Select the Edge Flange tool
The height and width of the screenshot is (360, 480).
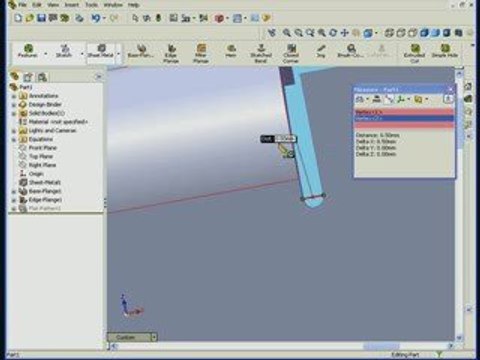pos(171,53)
